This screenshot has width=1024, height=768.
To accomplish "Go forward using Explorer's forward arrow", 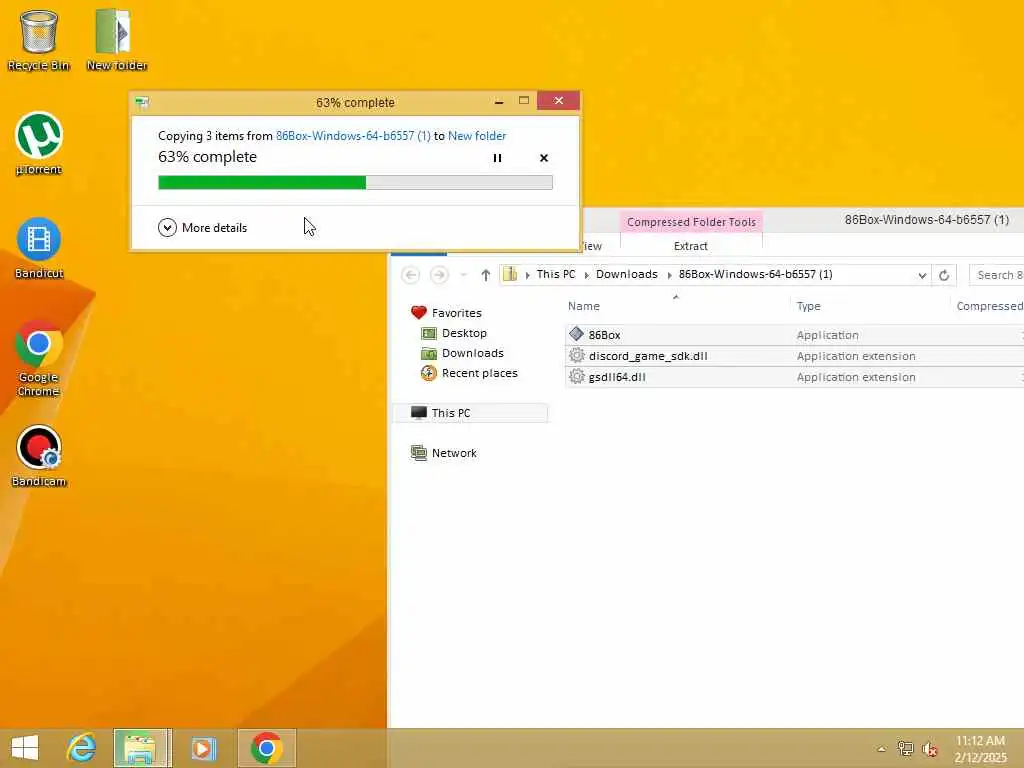I will click(x=439, y=275).
